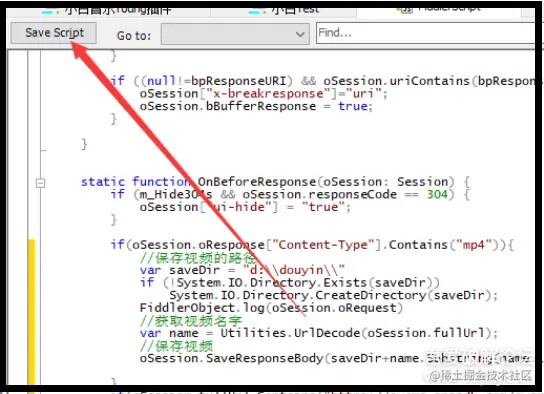Click the 'System.IO.Directory.CreateDirectory(saveDir);' line
Screen dimensions: 544x394
pyautogui.click(x=334, y=295)
